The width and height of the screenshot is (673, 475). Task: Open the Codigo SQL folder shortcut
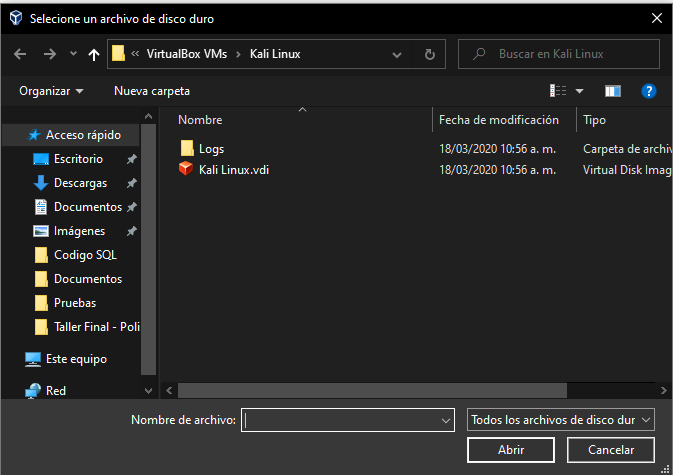click(x=85, y=255)
